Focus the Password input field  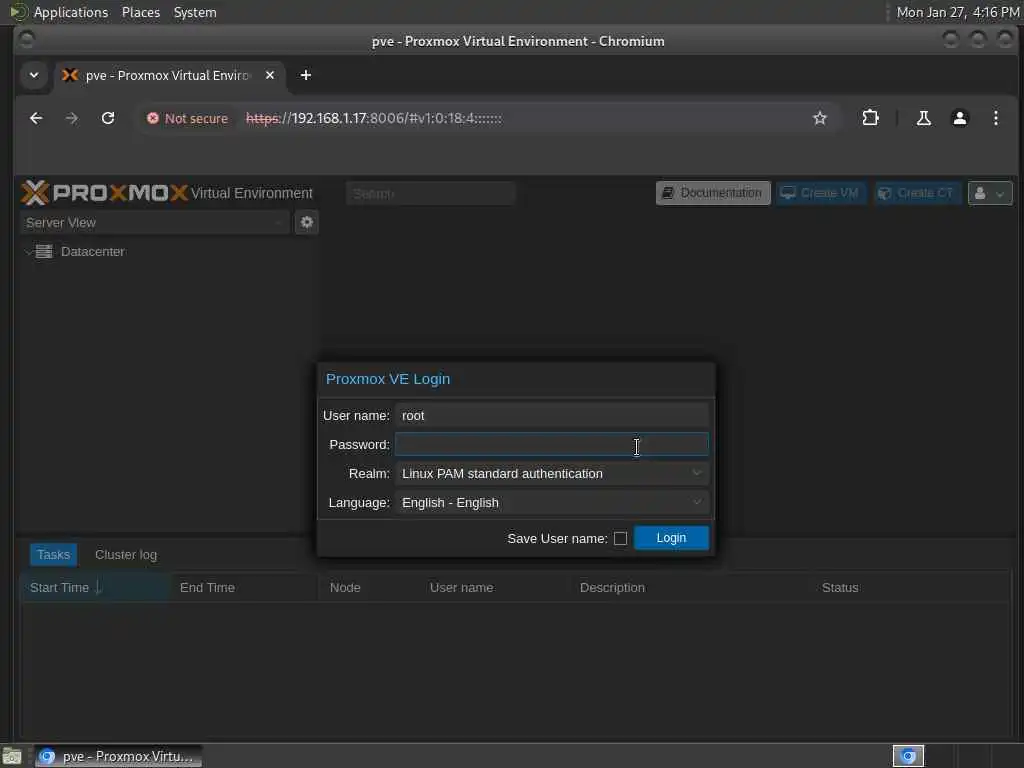(551, 444)
